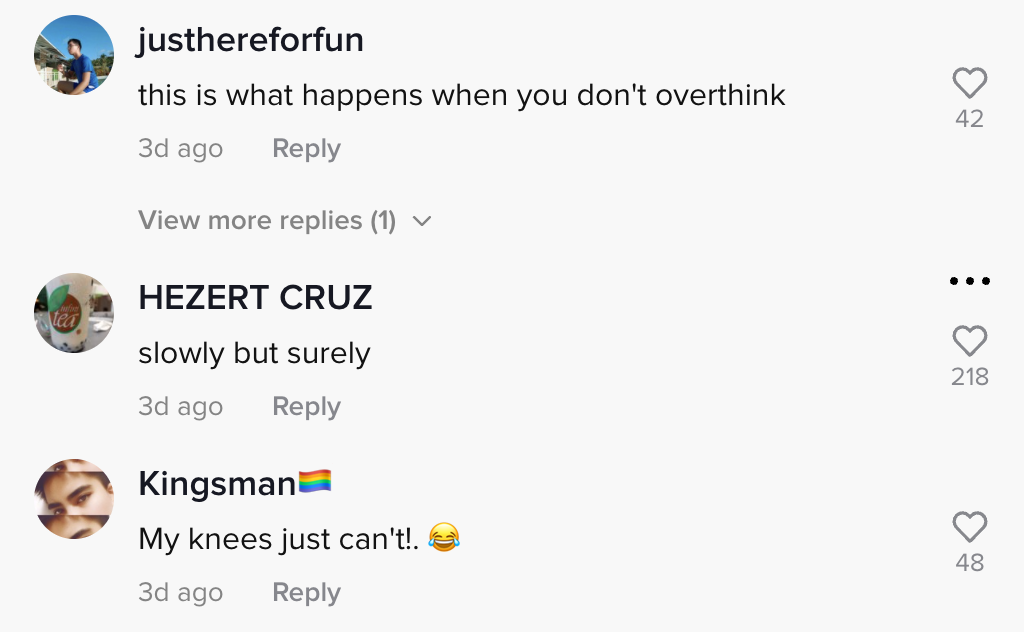
Task: Open the justhereforfun username link
Action: pos(250,40)
